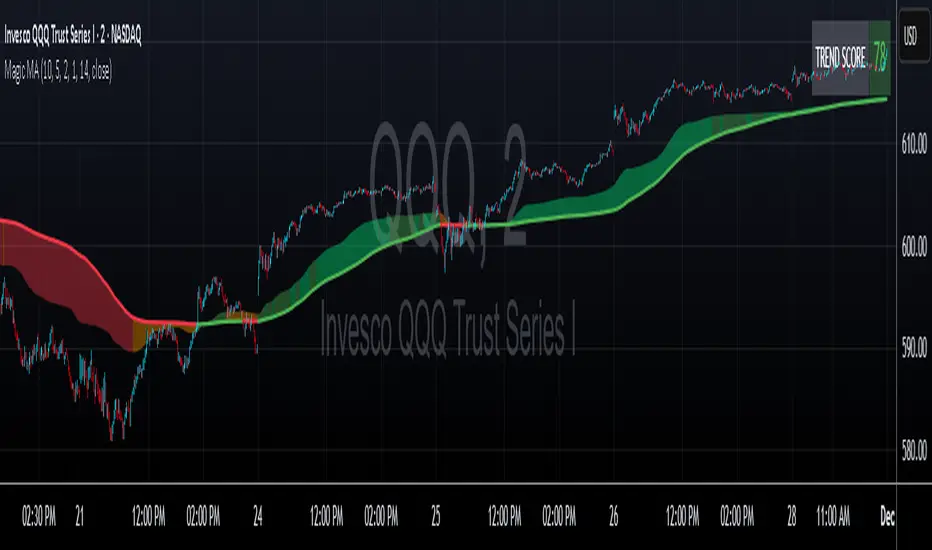
Task: Click the trend score value 78
Action: pyautogui.click(x=880, y=58)
